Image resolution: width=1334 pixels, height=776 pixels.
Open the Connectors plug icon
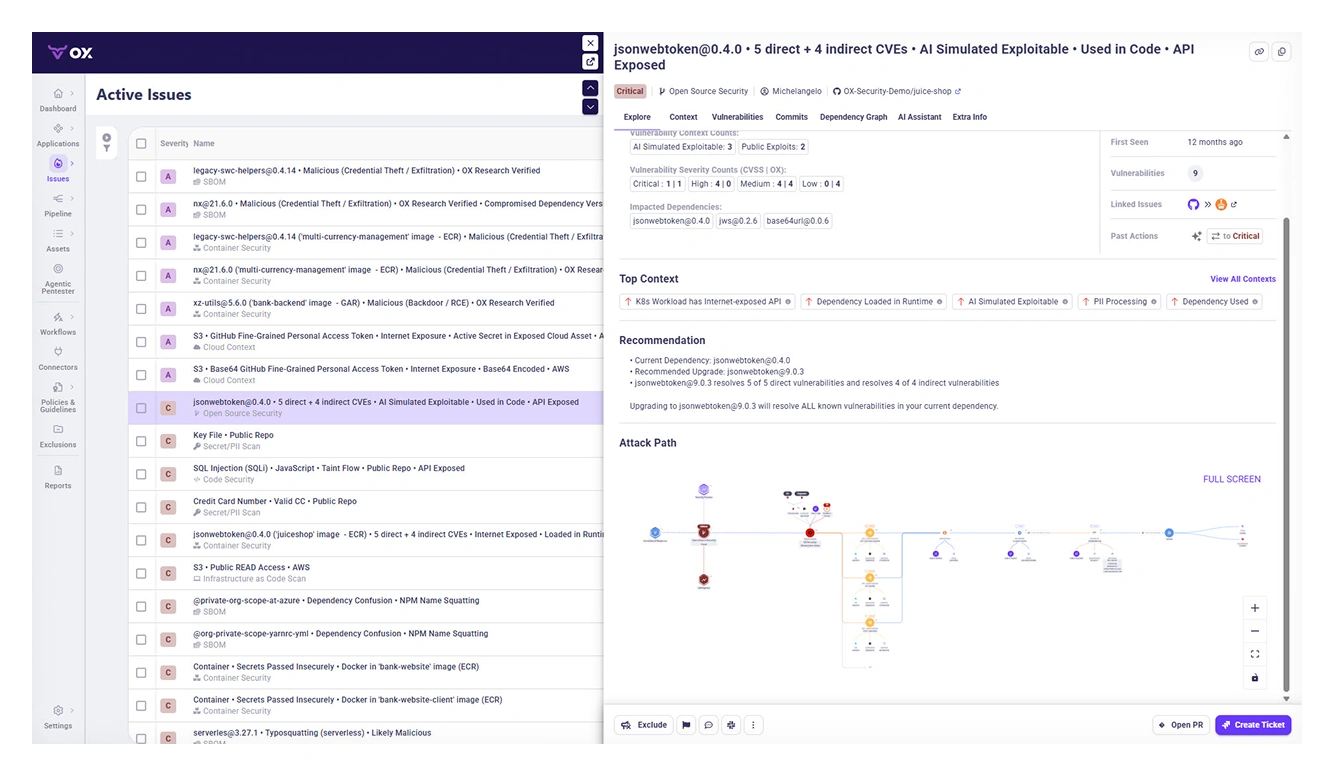coord(58,352)
